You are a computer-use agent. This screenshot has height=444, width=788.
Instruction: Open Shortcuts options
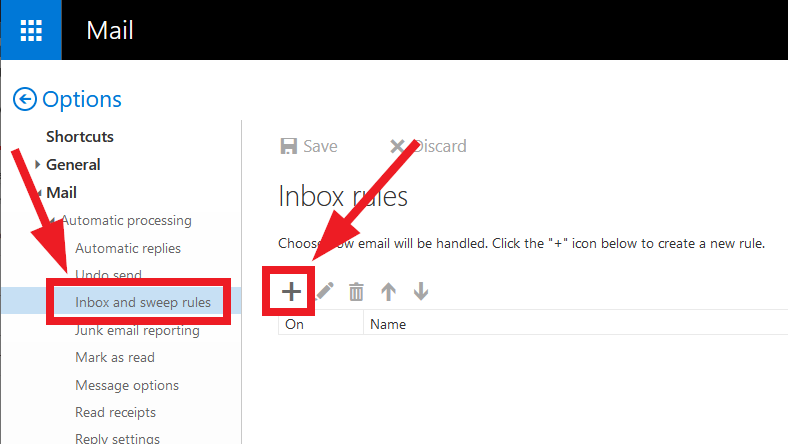pos(80,137)
